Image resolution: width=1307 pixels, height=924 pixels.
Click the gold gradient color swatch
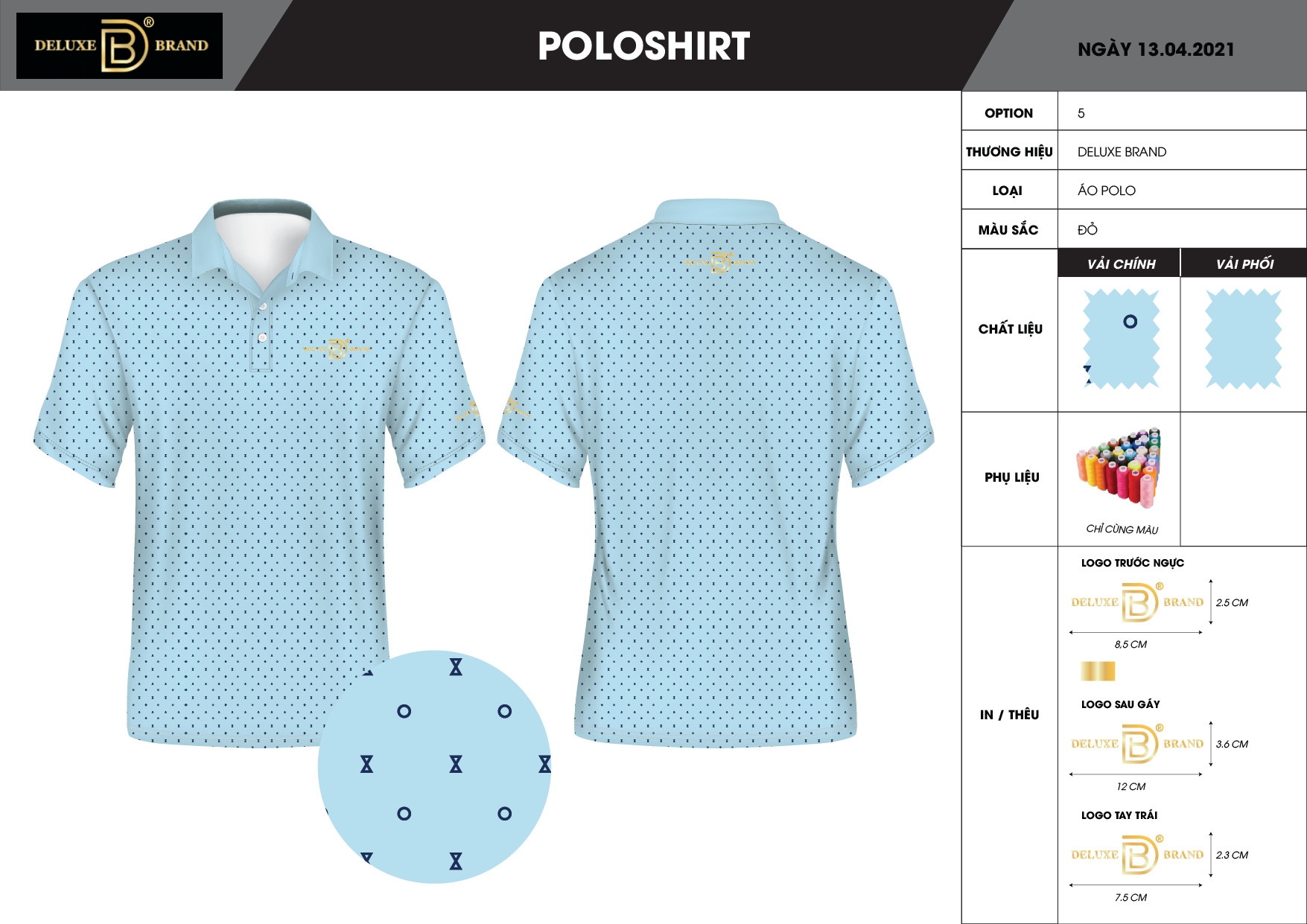[x=1098, y=671]
